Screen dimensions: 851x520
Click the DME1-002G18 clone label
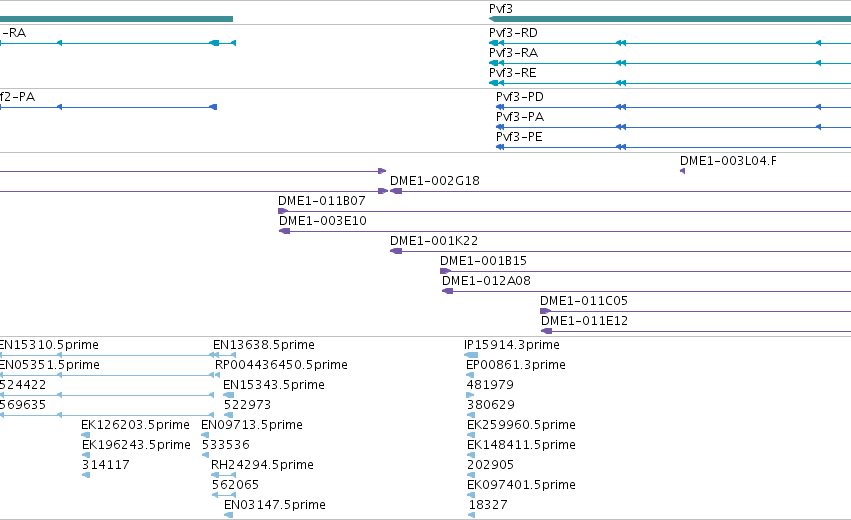435,181
